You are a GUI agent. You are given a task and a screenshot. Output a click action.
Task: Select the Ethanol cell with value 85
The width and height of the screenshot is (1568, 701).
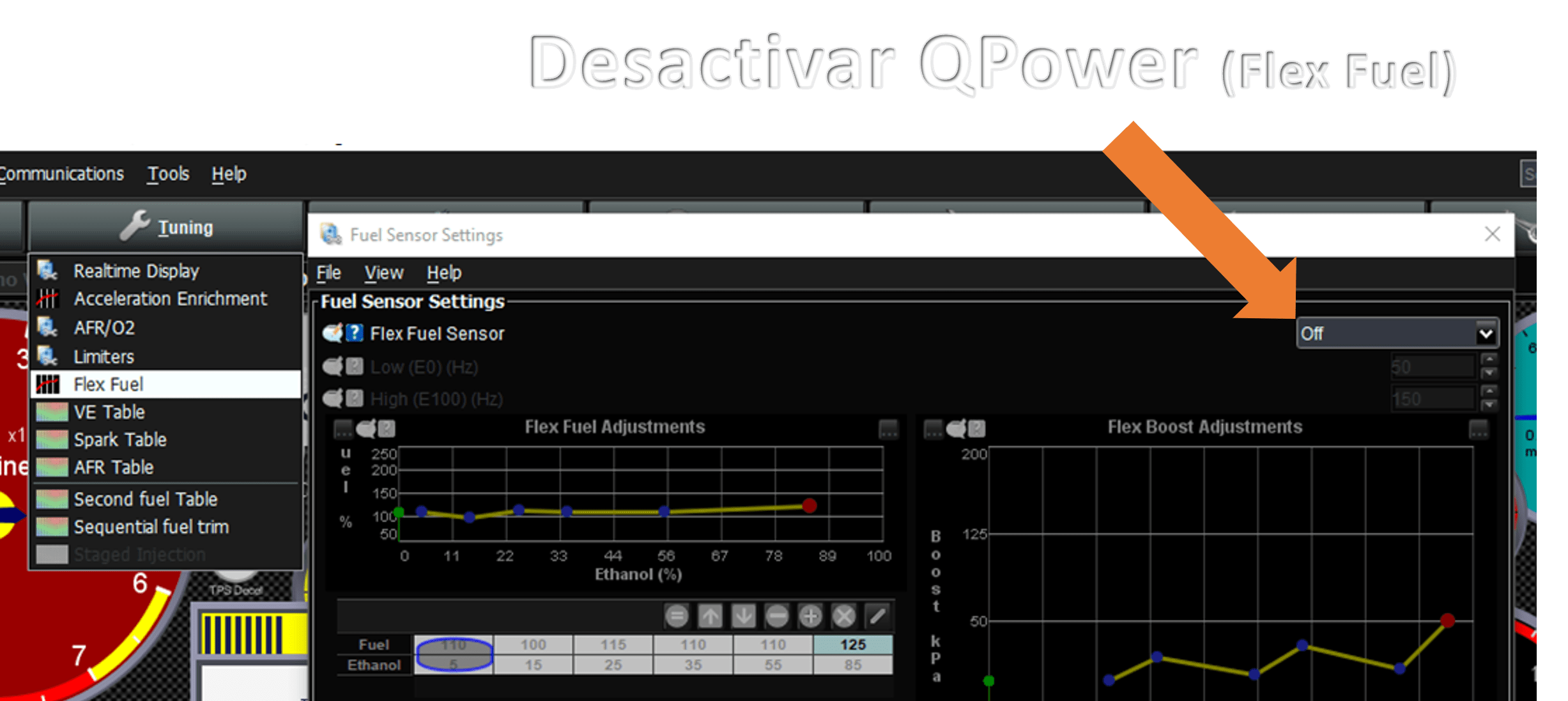[853, 665]
